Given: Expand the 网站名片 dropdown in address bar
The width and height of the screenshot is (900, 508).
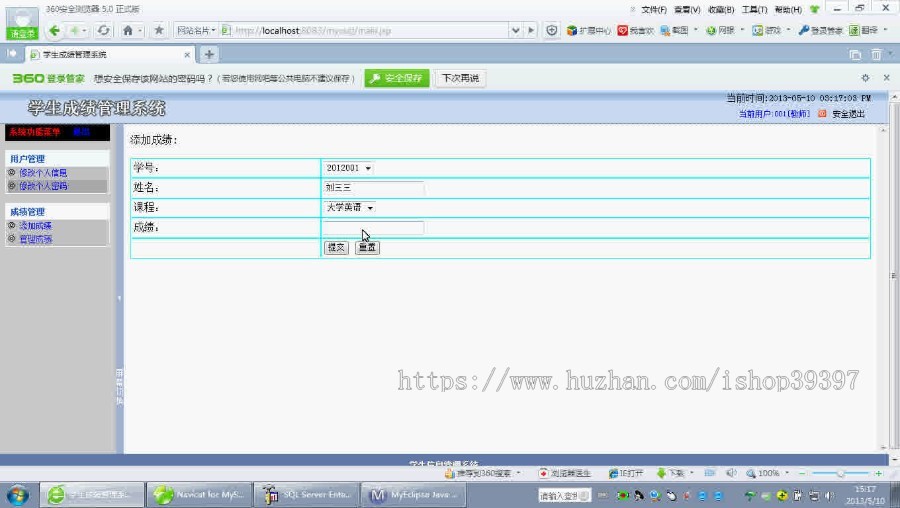Looking at the screenshot, I should point(196,30).
